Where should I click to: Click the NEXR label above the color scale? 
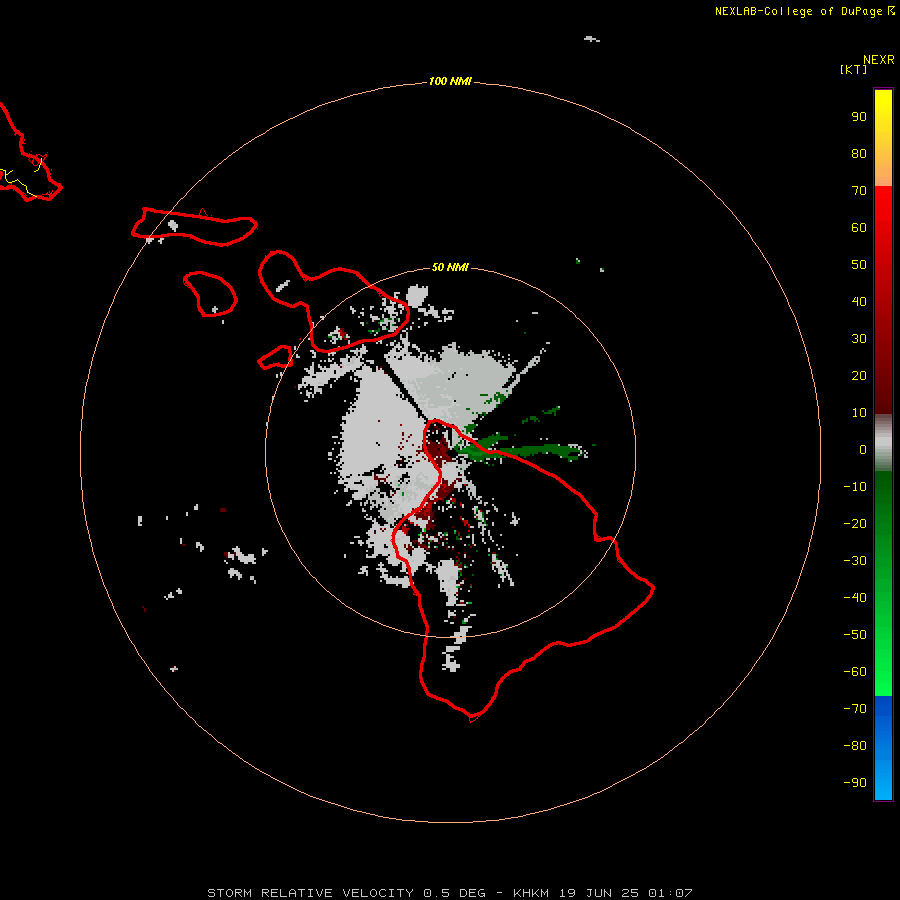[x=879, y=60]
